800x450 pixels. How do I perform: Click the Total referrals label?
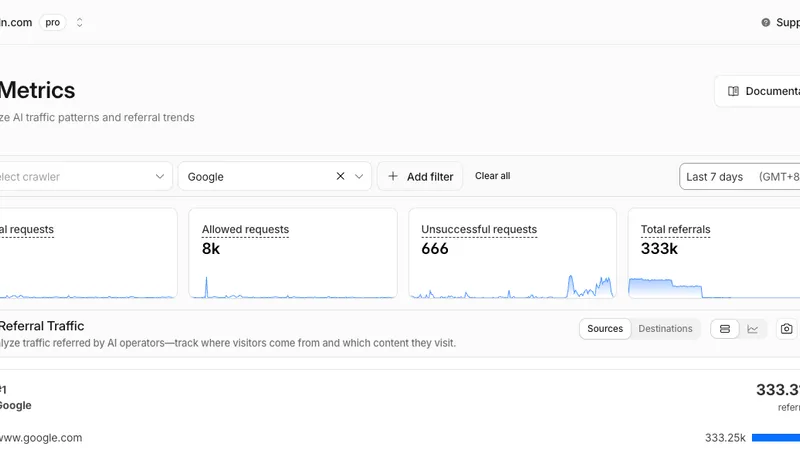pyautogui.click(x=676, y=230)
